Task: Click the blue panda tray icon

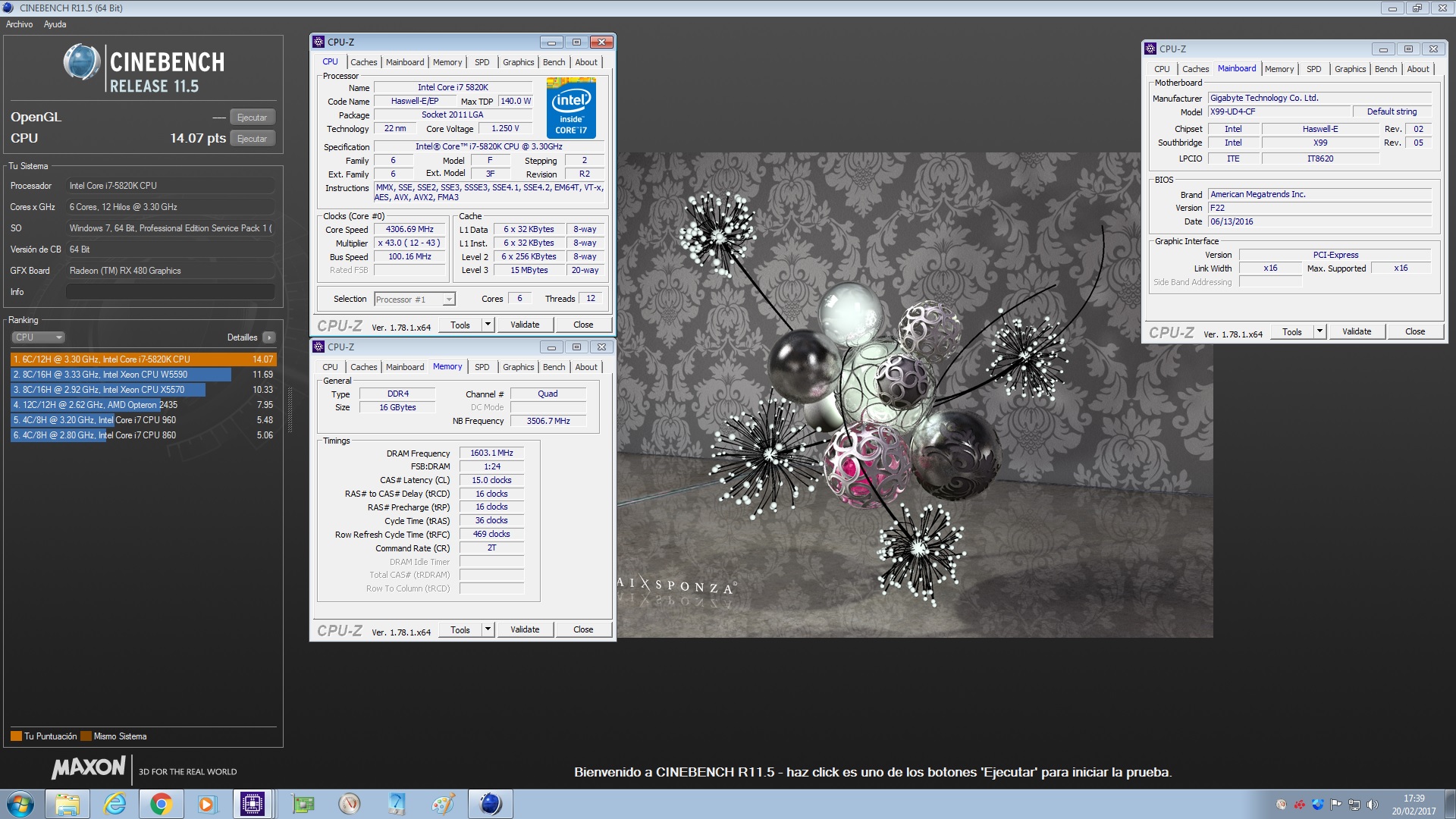Action: point(1318,805)
